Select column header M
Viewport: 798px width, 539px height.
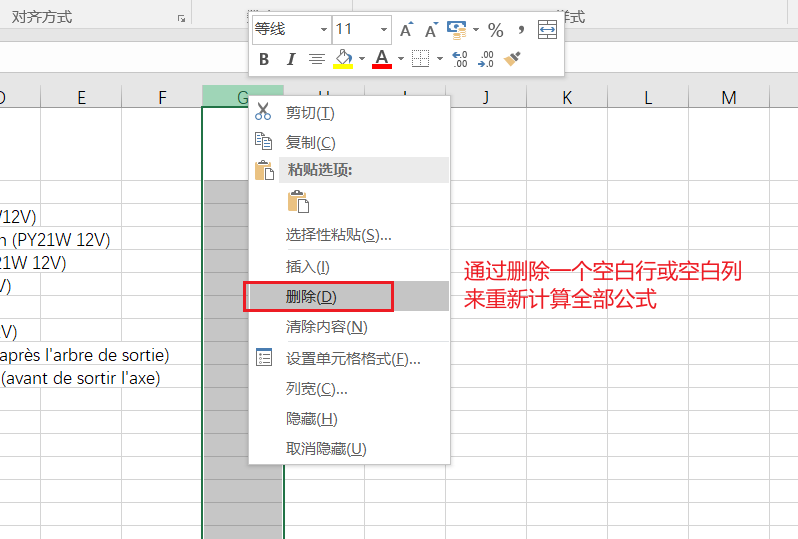(x=729, y=97)
